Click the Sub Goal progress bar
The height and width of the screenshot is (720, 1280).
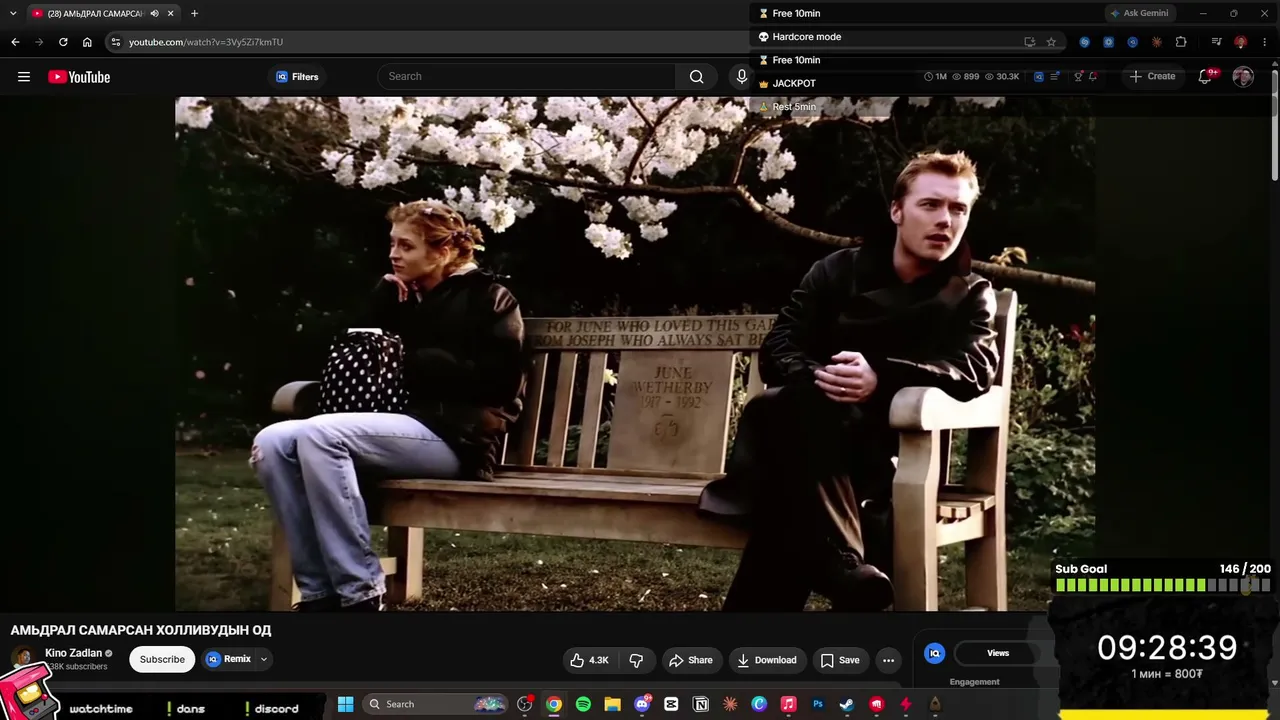(1163, 586)
